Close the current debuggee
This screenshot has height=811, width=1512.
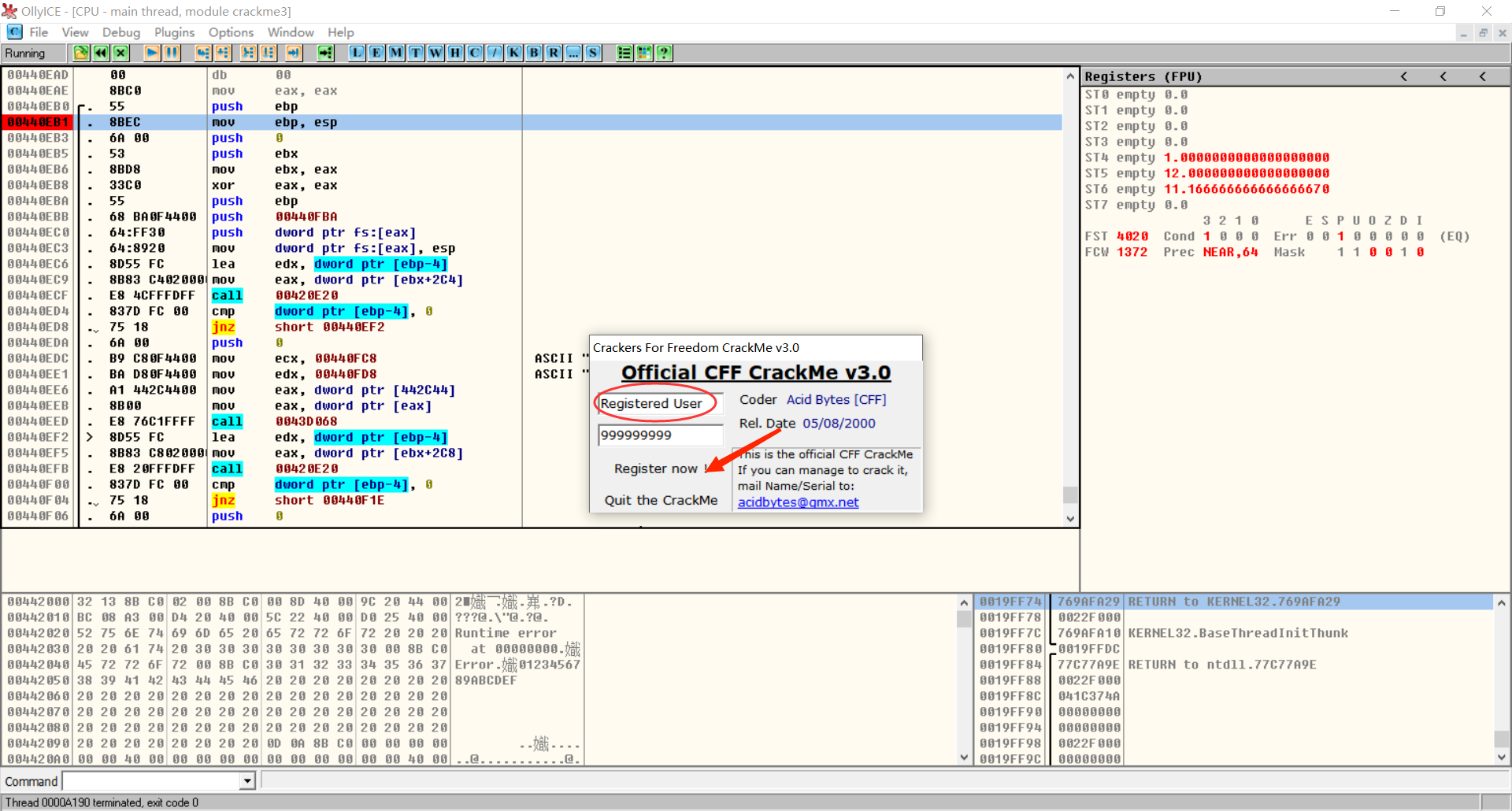(x=120, y=53)
